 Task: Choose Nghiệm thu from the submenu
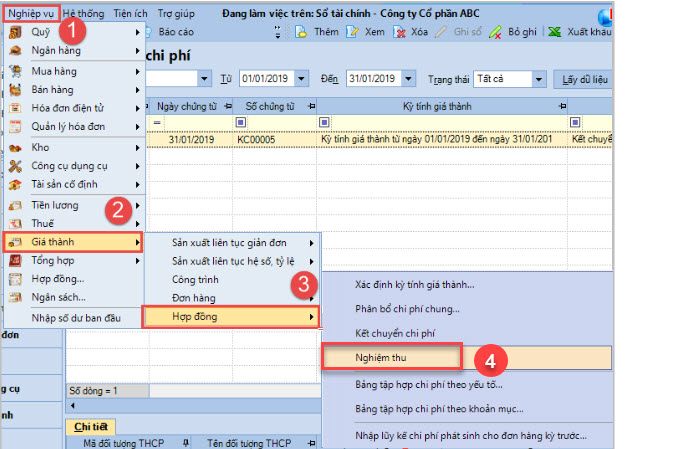coord(390,356)
